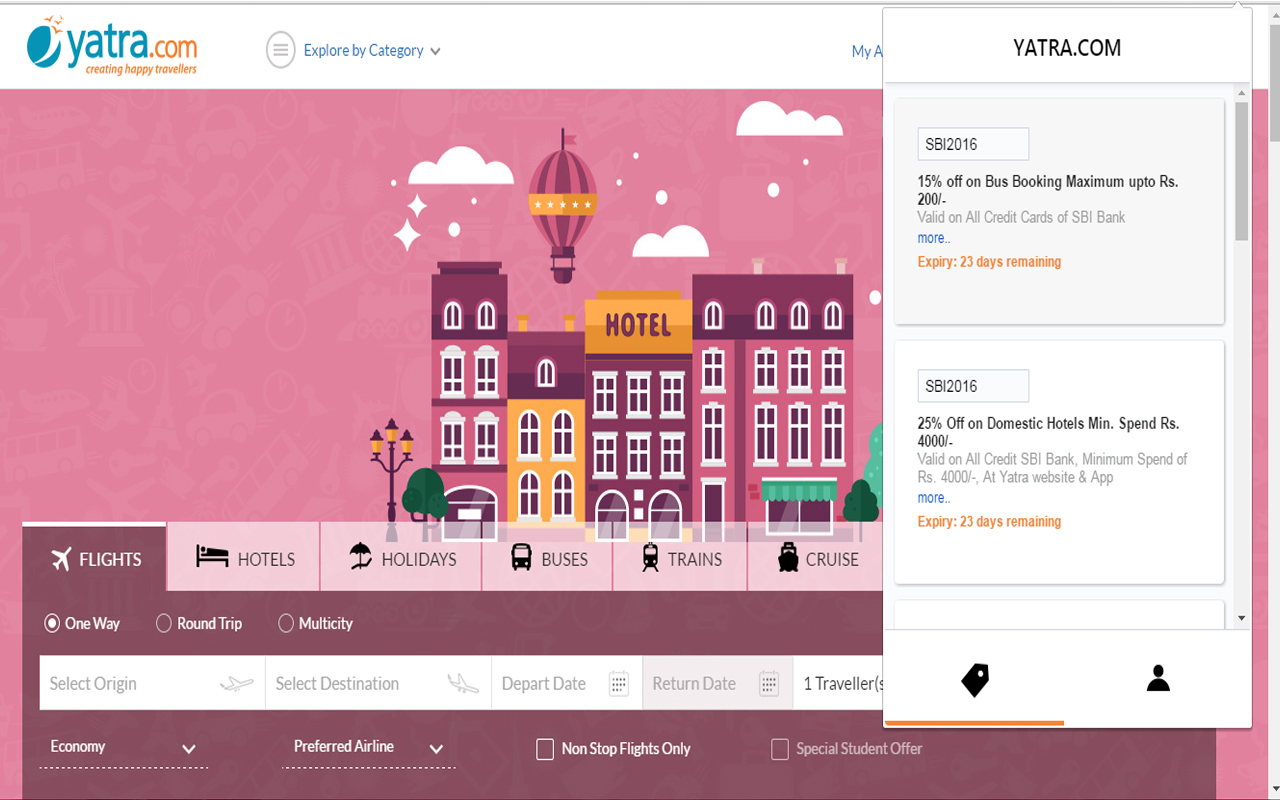Open the Depart Date calendar icon
The width and height of the screenshot is (1280, 800).
[x=619, y=684]
